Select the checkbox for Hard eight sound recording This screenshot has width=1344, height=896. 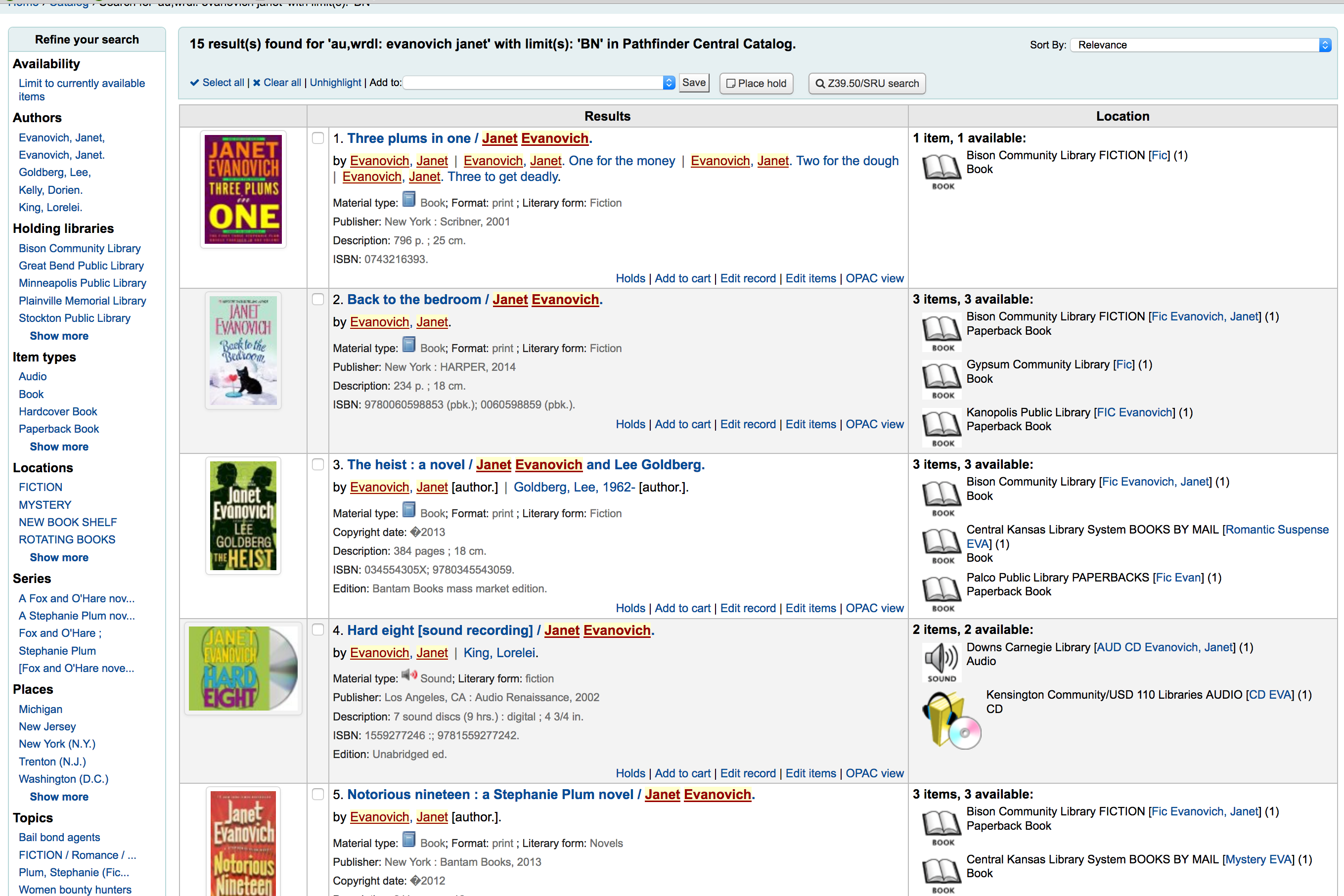click(318, 629)
